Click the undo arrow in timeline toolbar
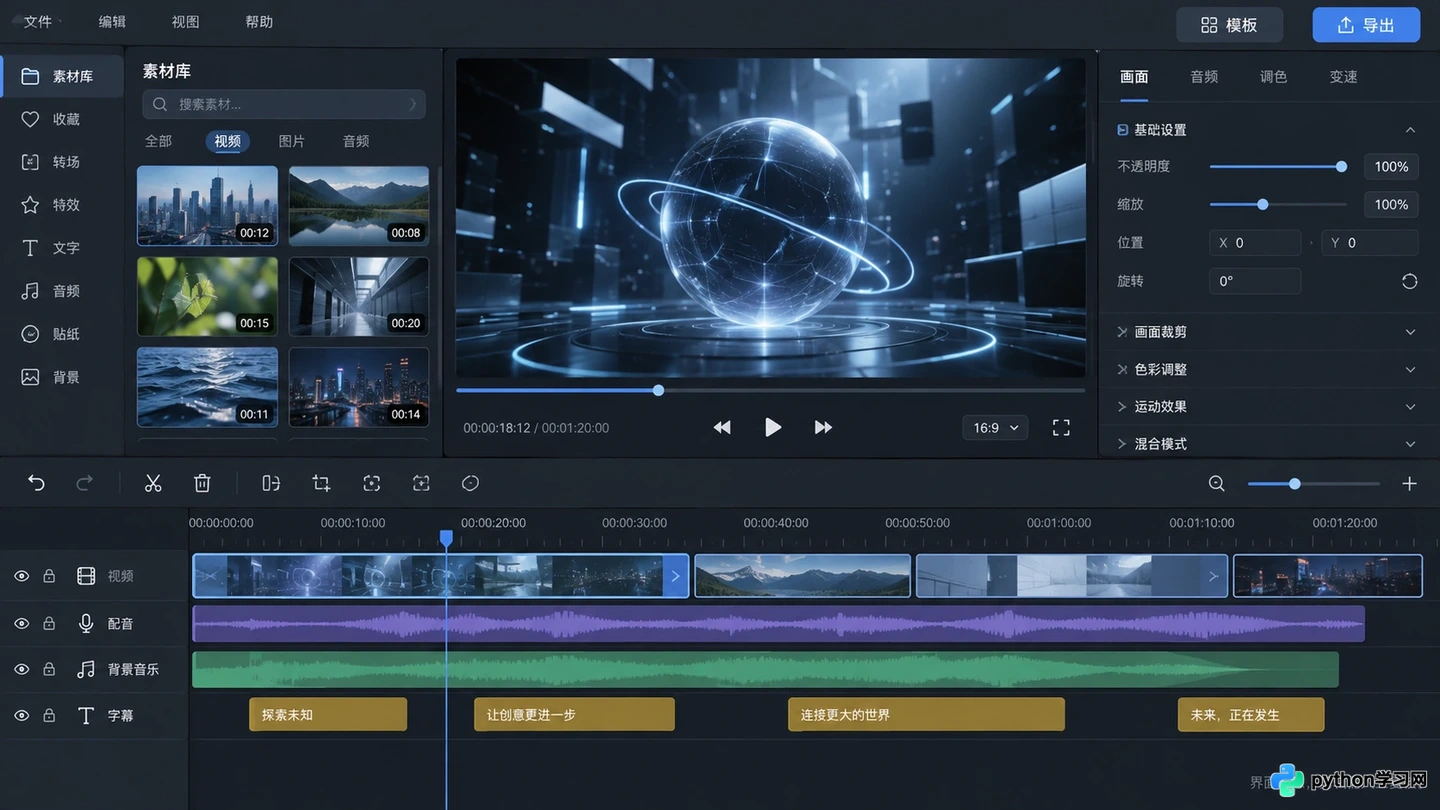Image resolution: width=1440 pixels, height=810 pixels. point(36,484)
